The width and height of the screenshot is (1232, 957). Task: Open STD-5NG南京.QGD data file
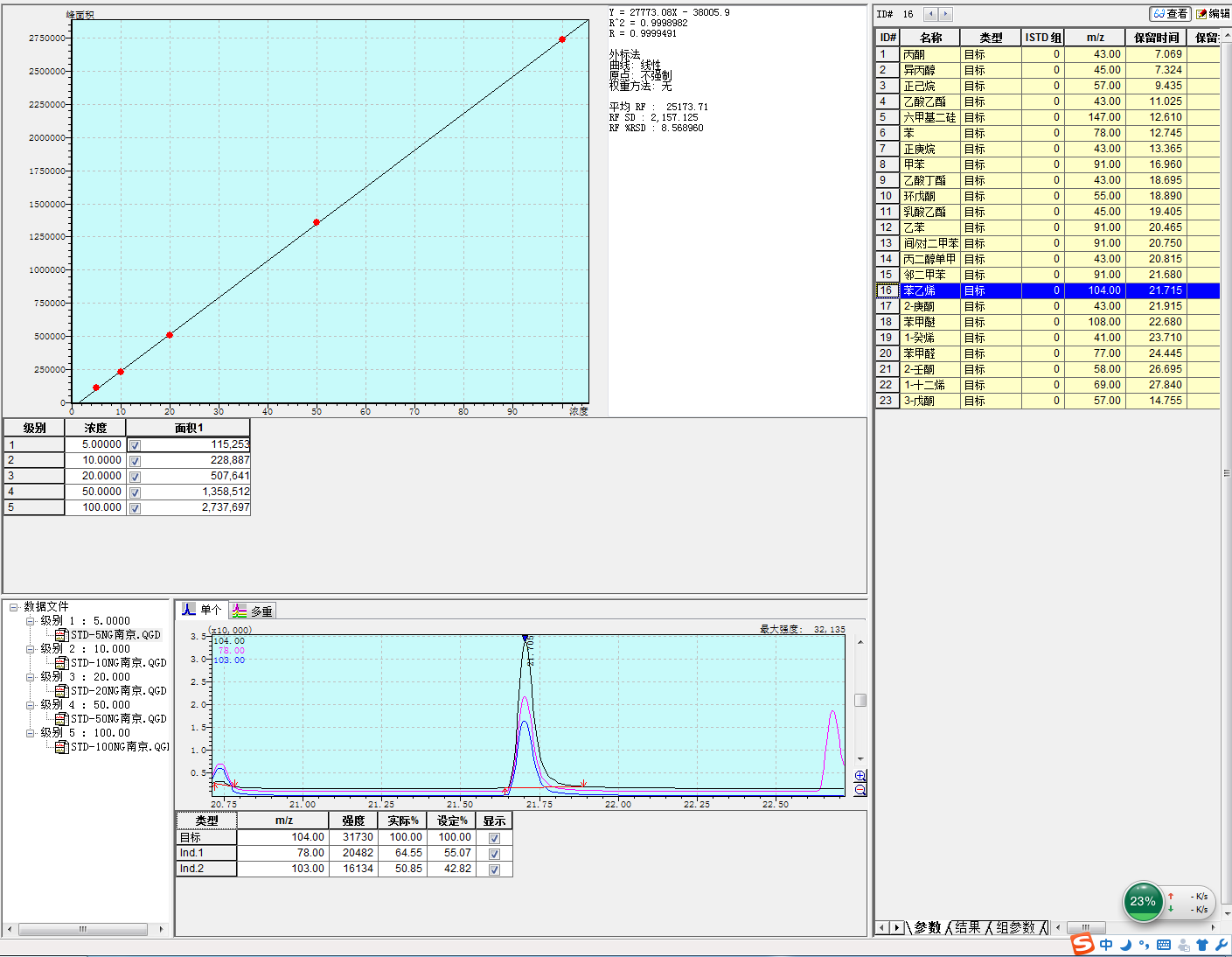[x=108, y=635]
